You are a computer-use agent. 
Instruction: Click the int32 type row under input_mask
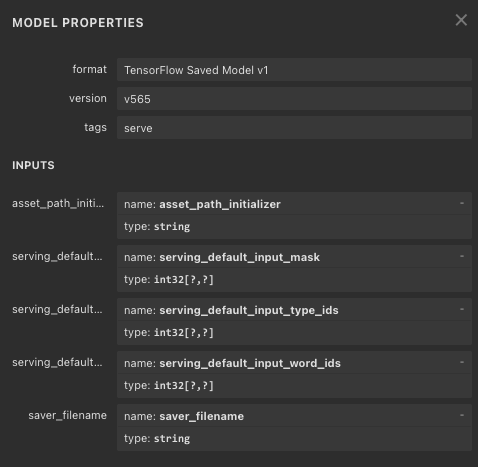click(x=294, y=280)
